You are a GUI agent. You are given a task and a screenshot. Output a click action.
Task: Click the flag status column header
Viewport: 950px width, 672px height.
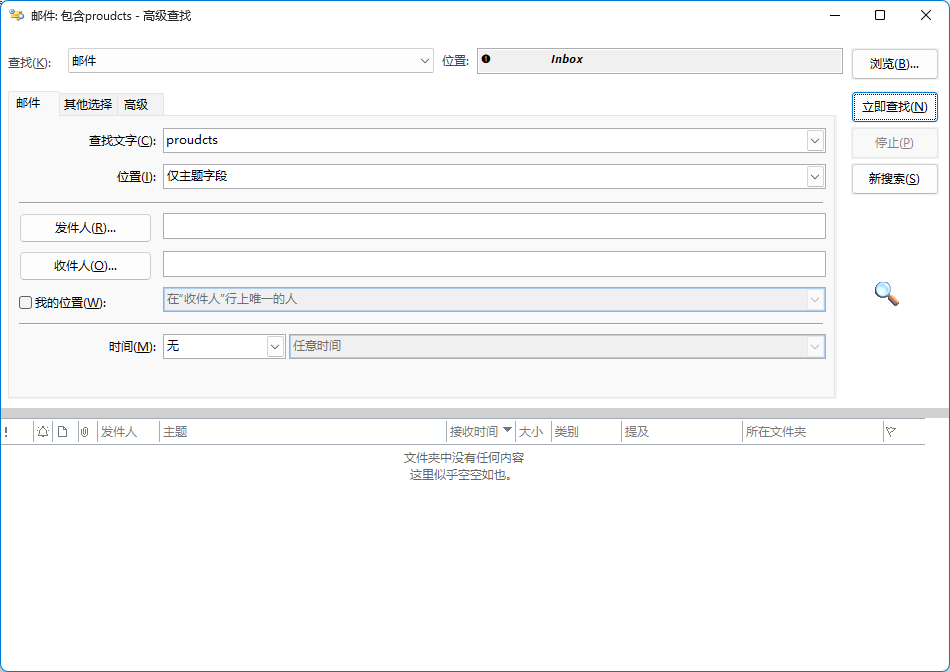coord(891,432)
